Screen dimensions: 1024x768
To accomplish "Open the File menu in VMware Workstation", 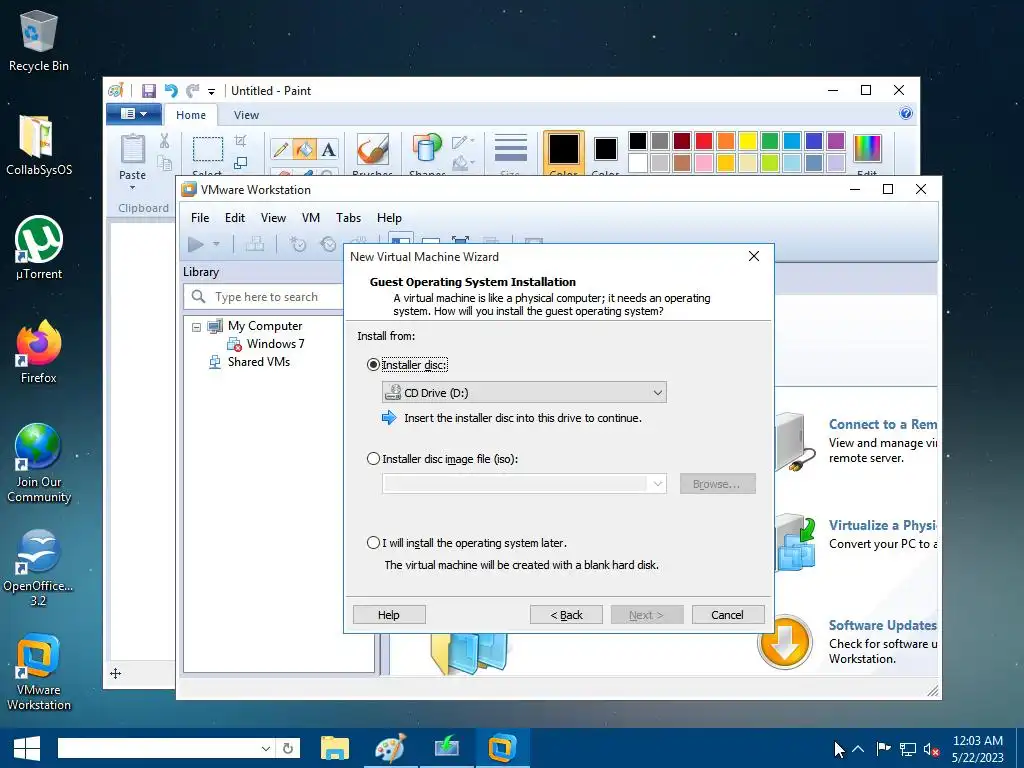I will pyautogui.click(x=200, y=218).
